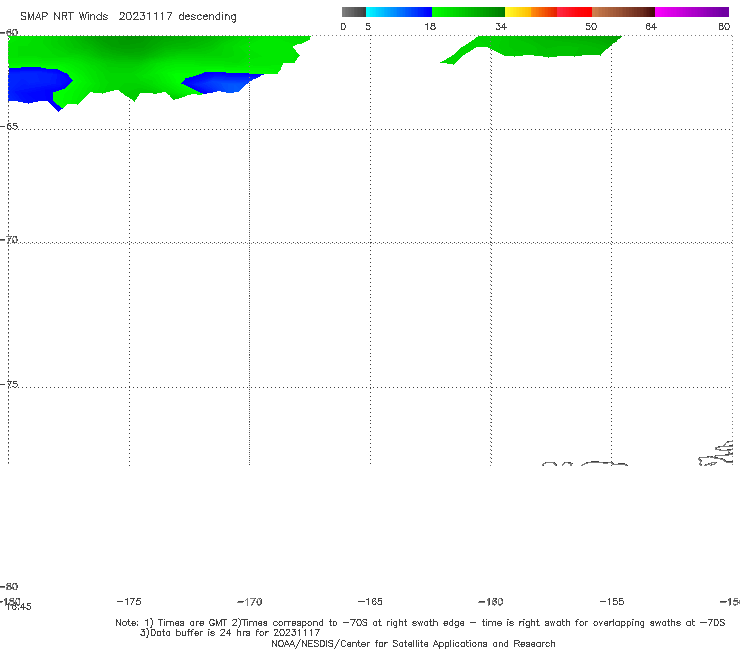Click the title text "SMAP NRT Winds 20231117 descending"

[x=128, y=17]
